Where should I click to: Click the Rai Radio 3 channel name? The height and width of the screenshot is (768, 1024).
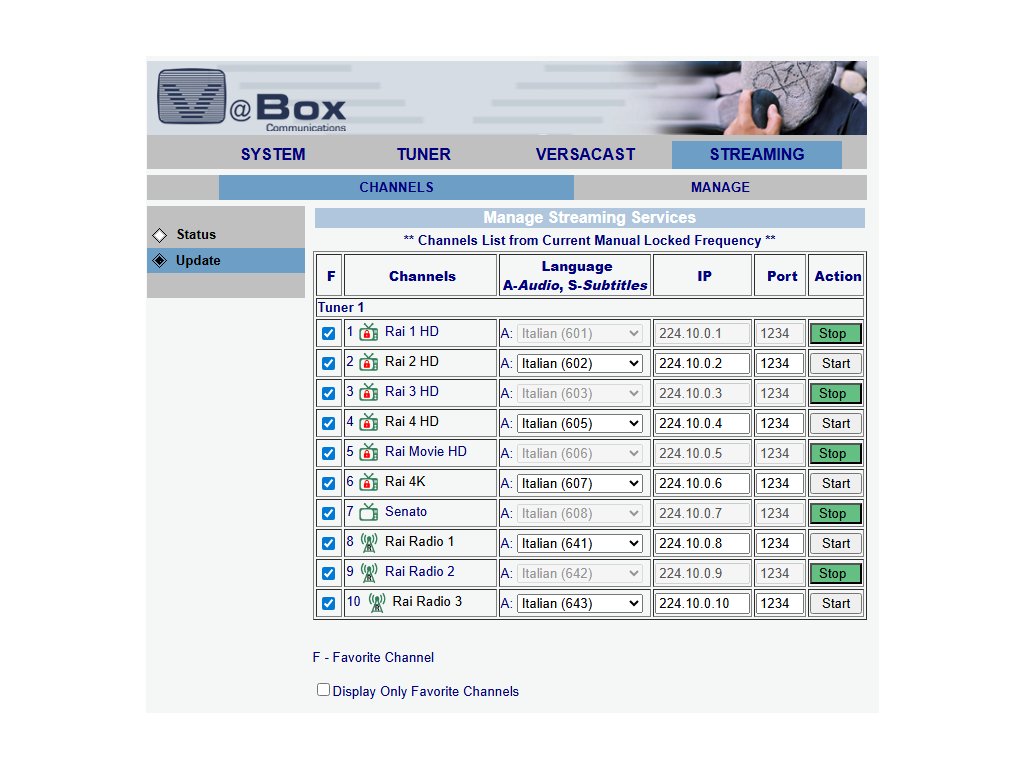[427, 601]
